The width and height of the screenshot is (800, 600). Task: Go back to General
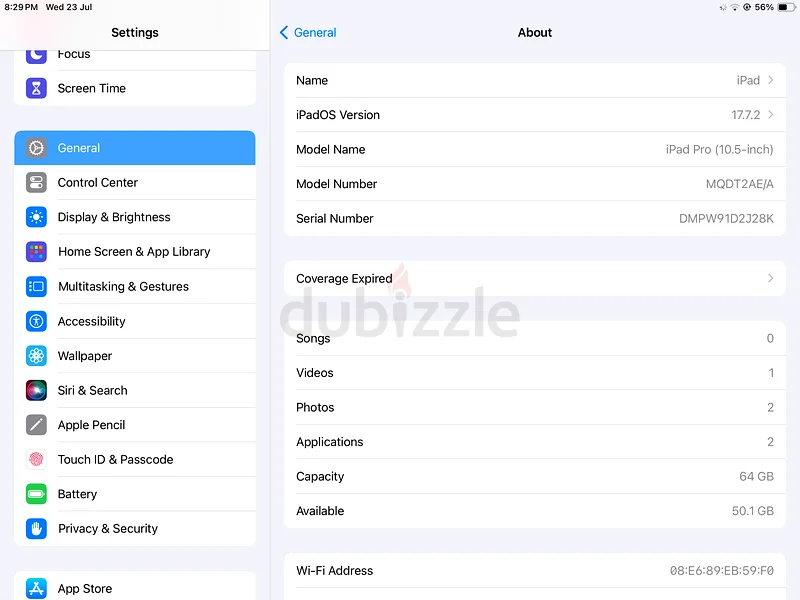coord(308,33)
